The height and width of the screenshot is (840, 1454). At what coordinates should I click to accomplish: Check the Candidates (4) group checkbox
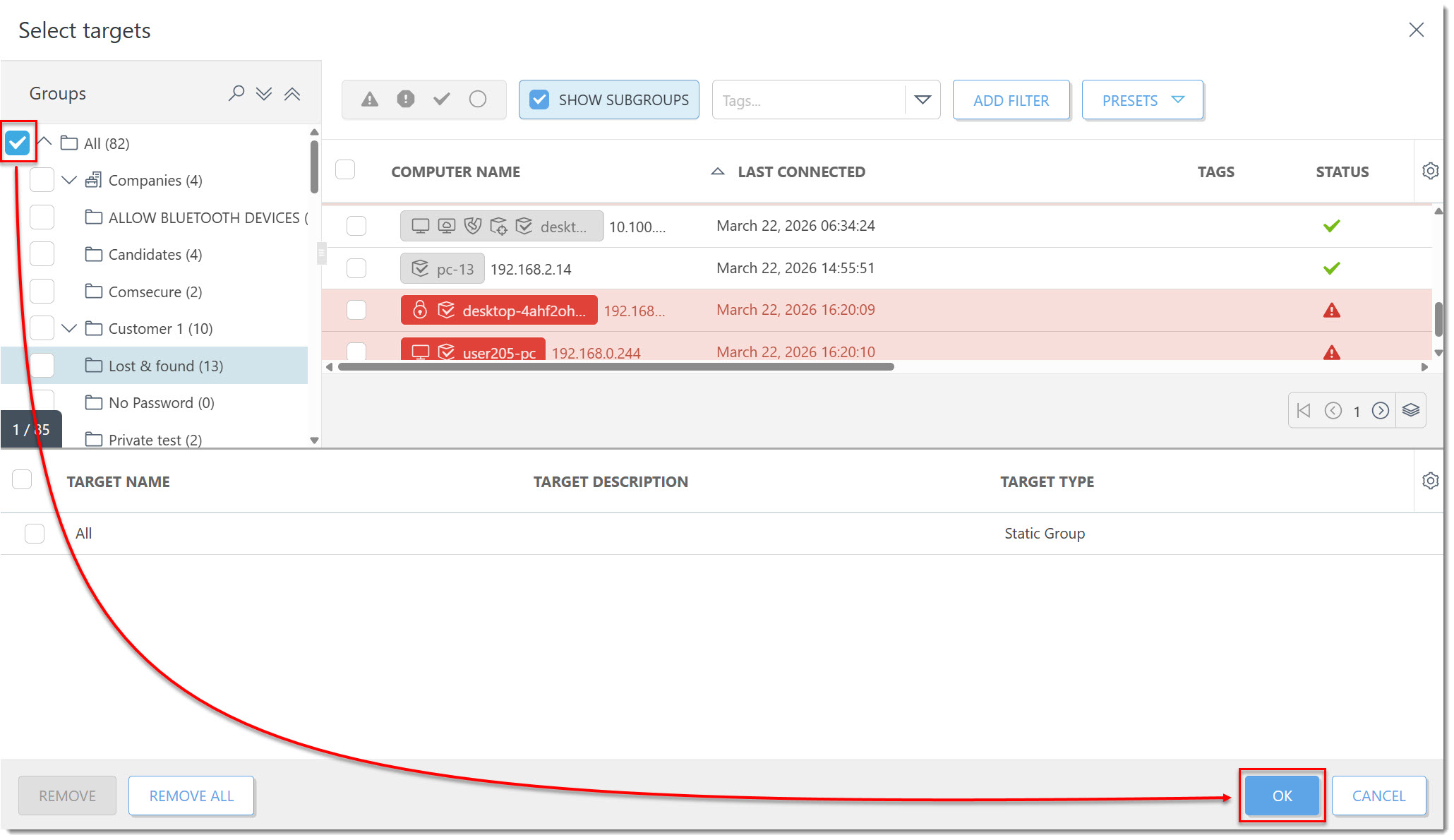pos(42,254)
